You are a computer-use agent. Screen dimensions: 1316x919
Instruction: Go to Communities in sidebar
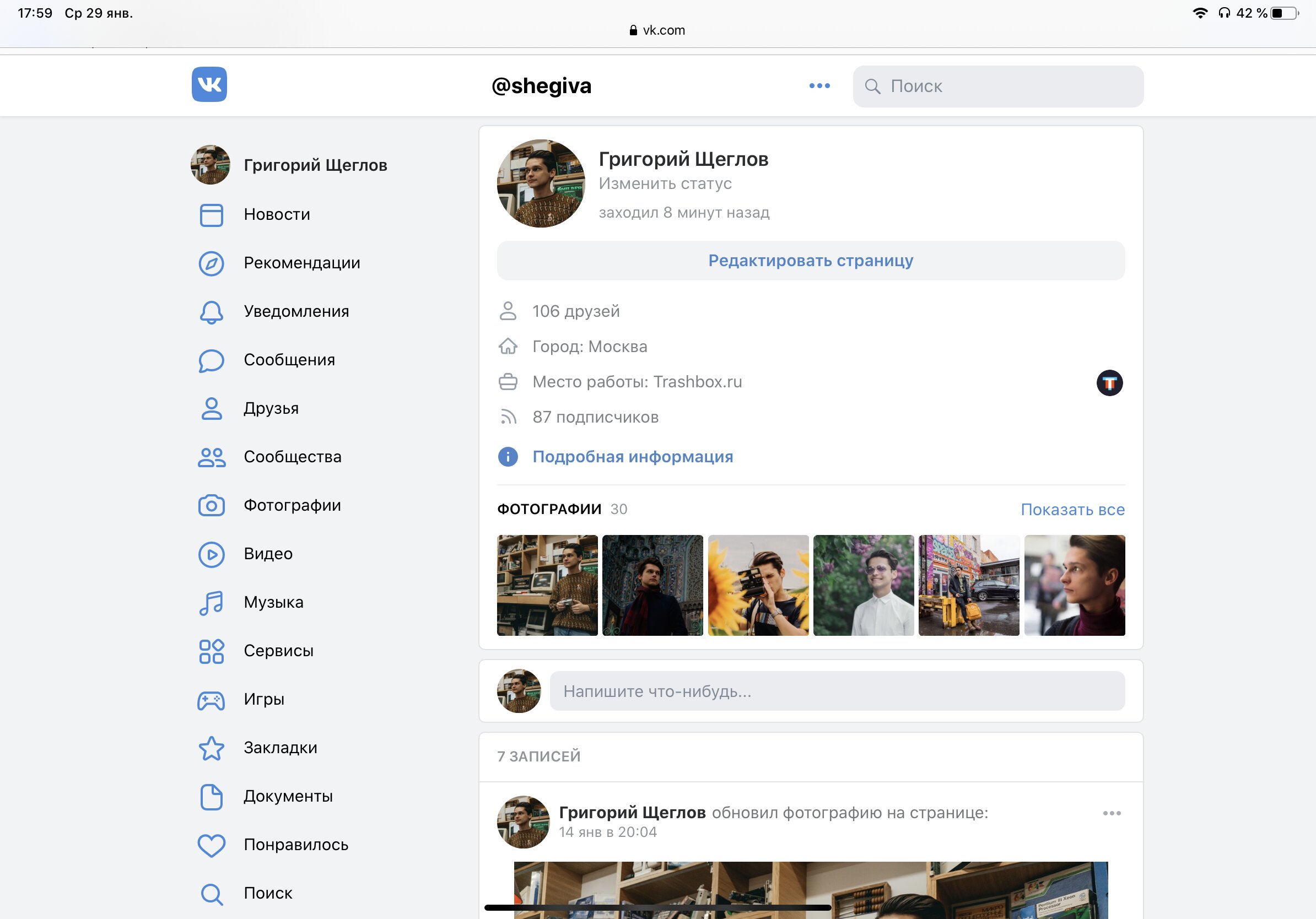pos(292,457)
